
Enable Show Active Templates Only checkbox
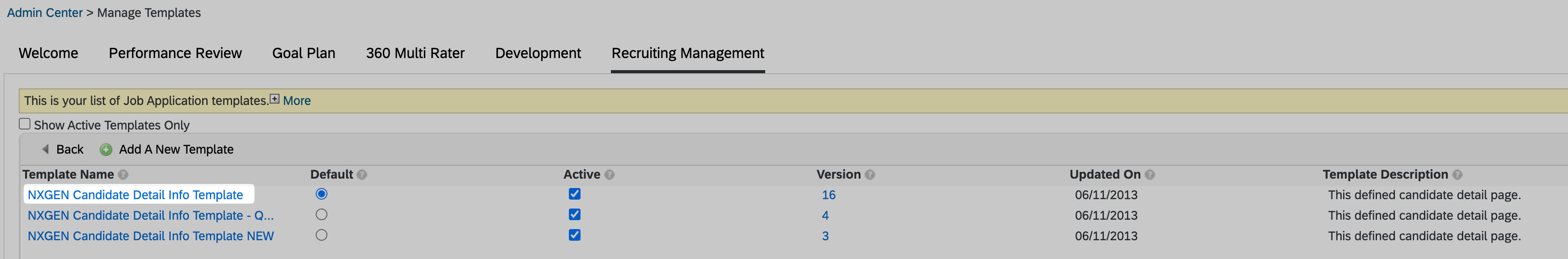click(25, 124)
